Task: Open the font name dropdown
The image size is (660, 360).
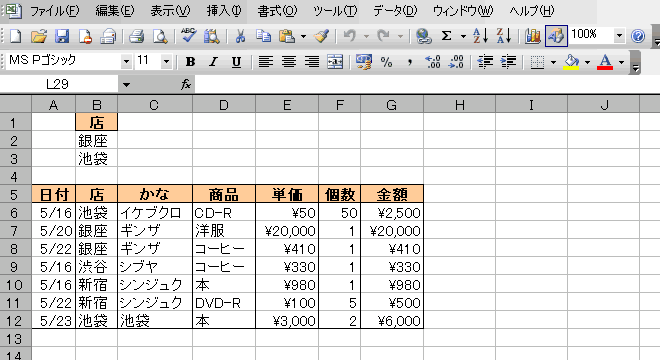Action: [x=126, y=62]
